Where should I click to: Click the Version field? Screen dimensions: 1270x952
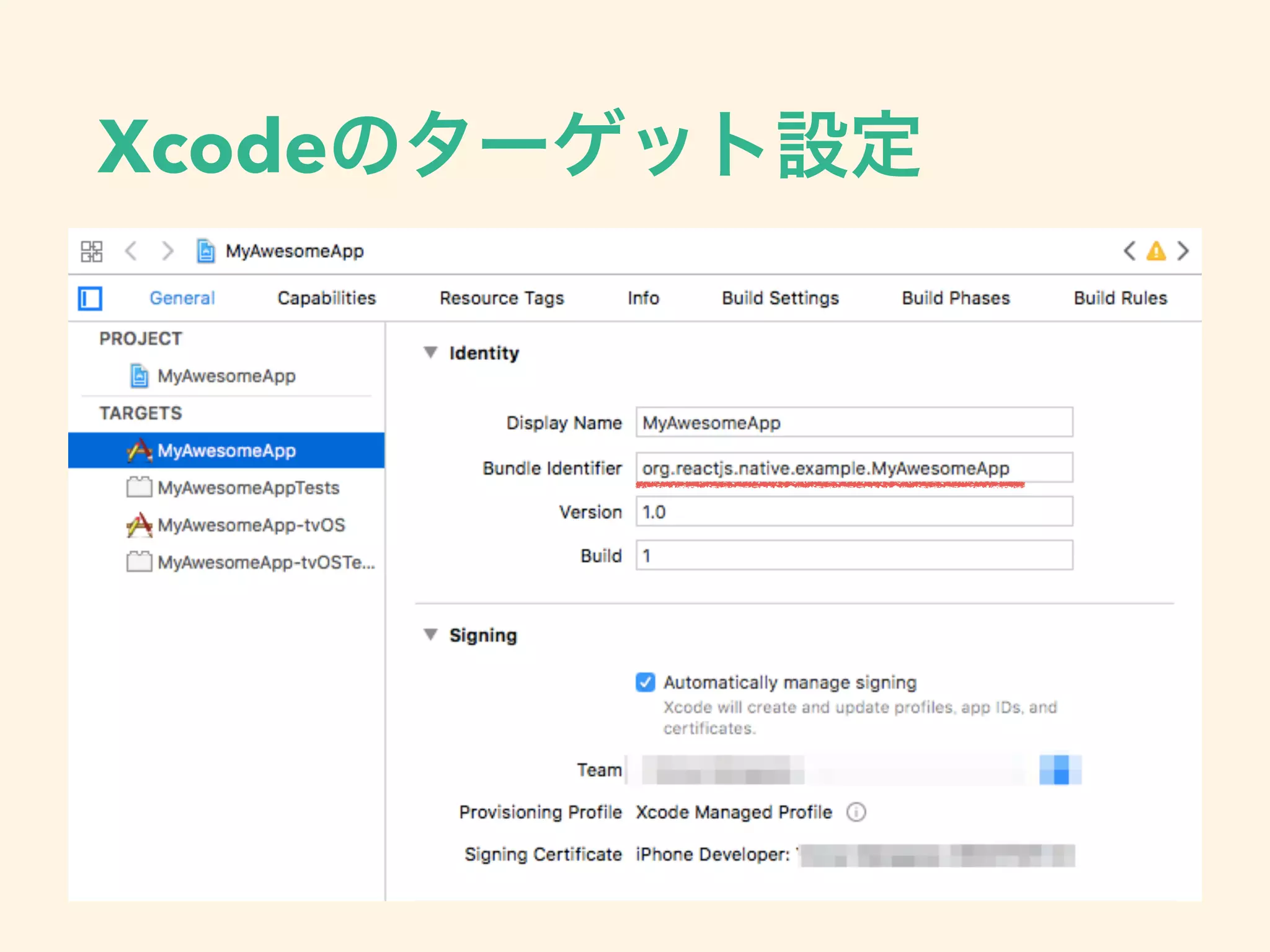pyautogui.click(x=855, y=511)
